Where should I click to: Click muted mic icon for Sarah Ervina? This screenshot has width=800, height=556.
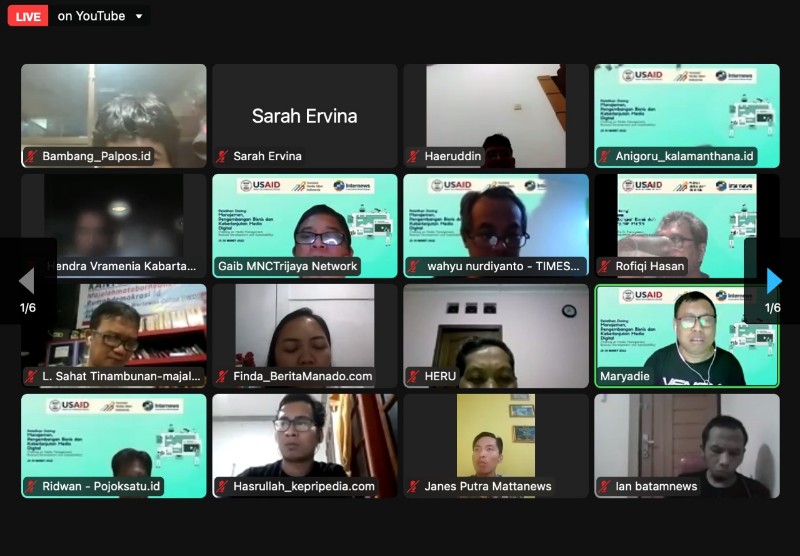coord(222,156)
